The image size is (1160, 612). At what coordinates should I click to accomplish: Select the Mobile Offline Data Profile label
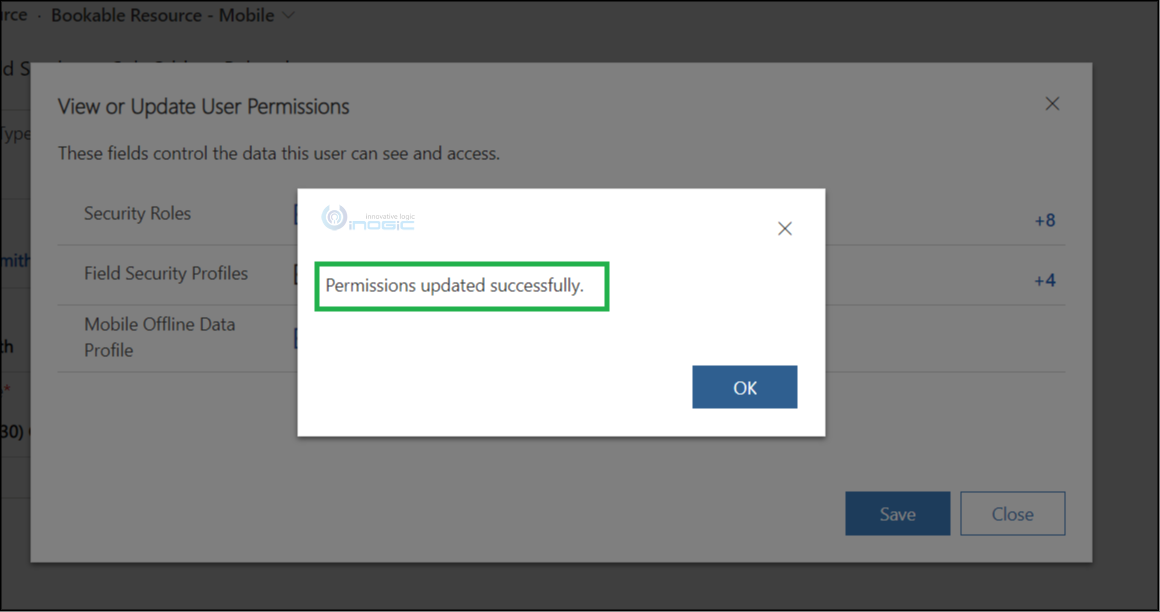160,337
